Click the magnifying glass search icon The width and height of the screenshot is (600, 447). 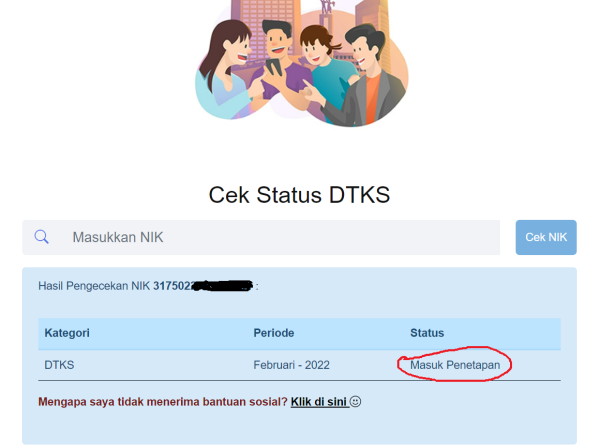tap(41, 237)
